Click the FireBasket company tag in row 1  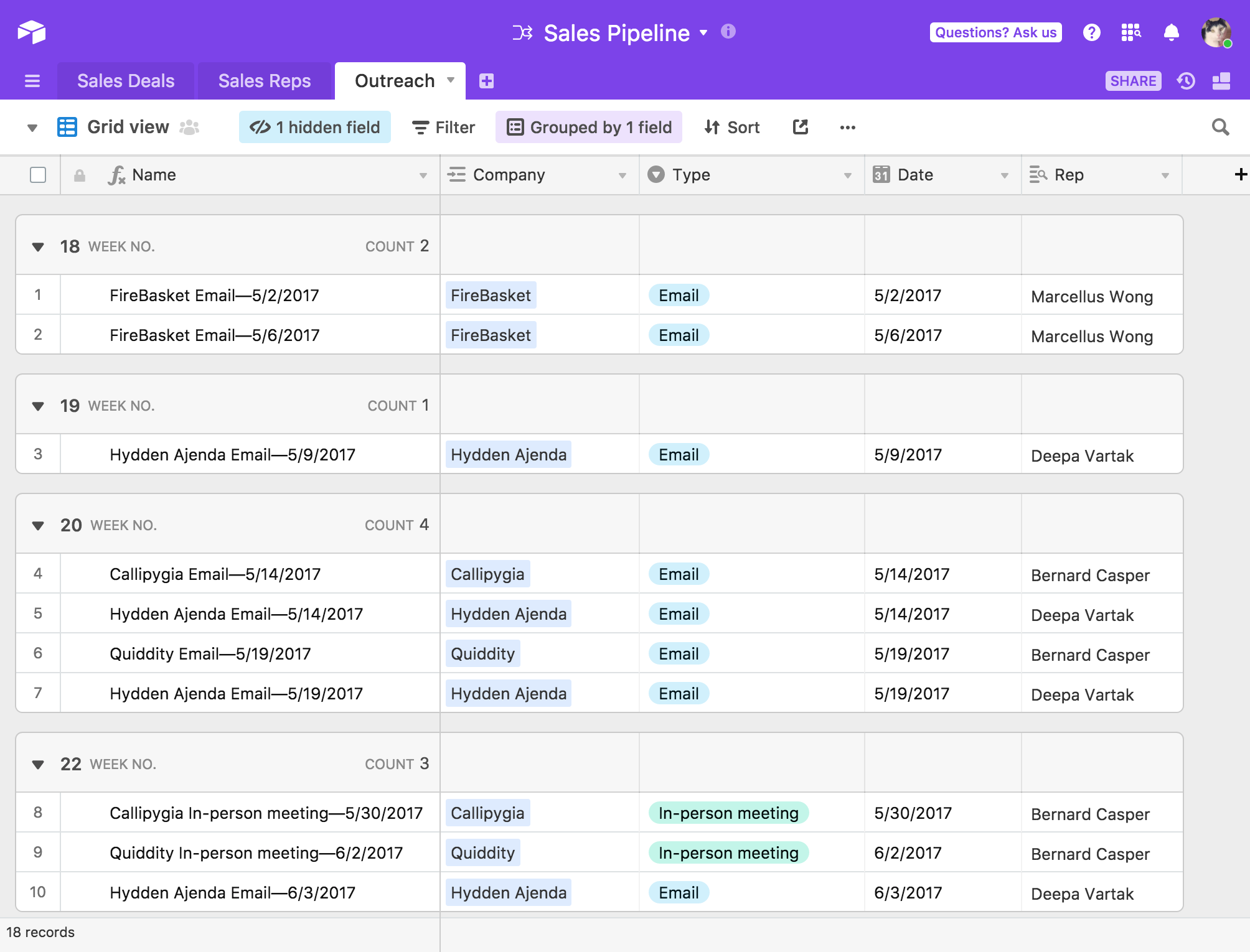point(491,295)
